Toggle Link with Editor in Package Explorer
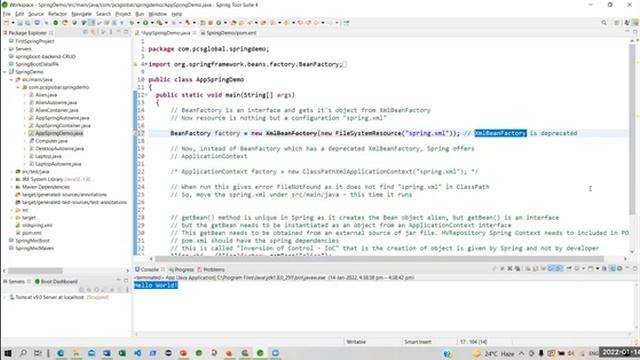The width and height of the screenshot is (640, 360). (x=93, y=32)
